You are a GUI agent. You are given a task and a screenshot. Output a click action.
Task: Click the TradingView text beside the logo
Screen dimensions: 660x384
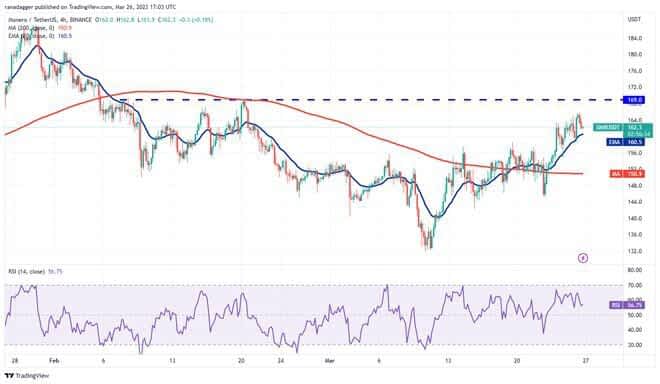click(x=32, y=376)
